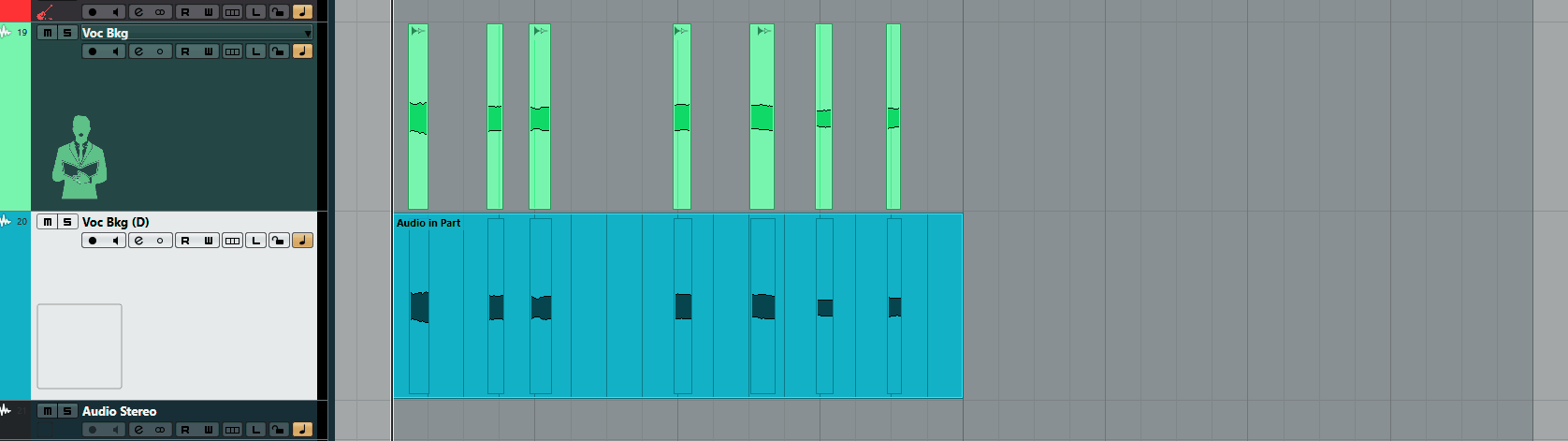The height and width of the screenshot is (441, 1568).
Task: Record-enable the Audio Stereo track
Action: coord(93,430)
